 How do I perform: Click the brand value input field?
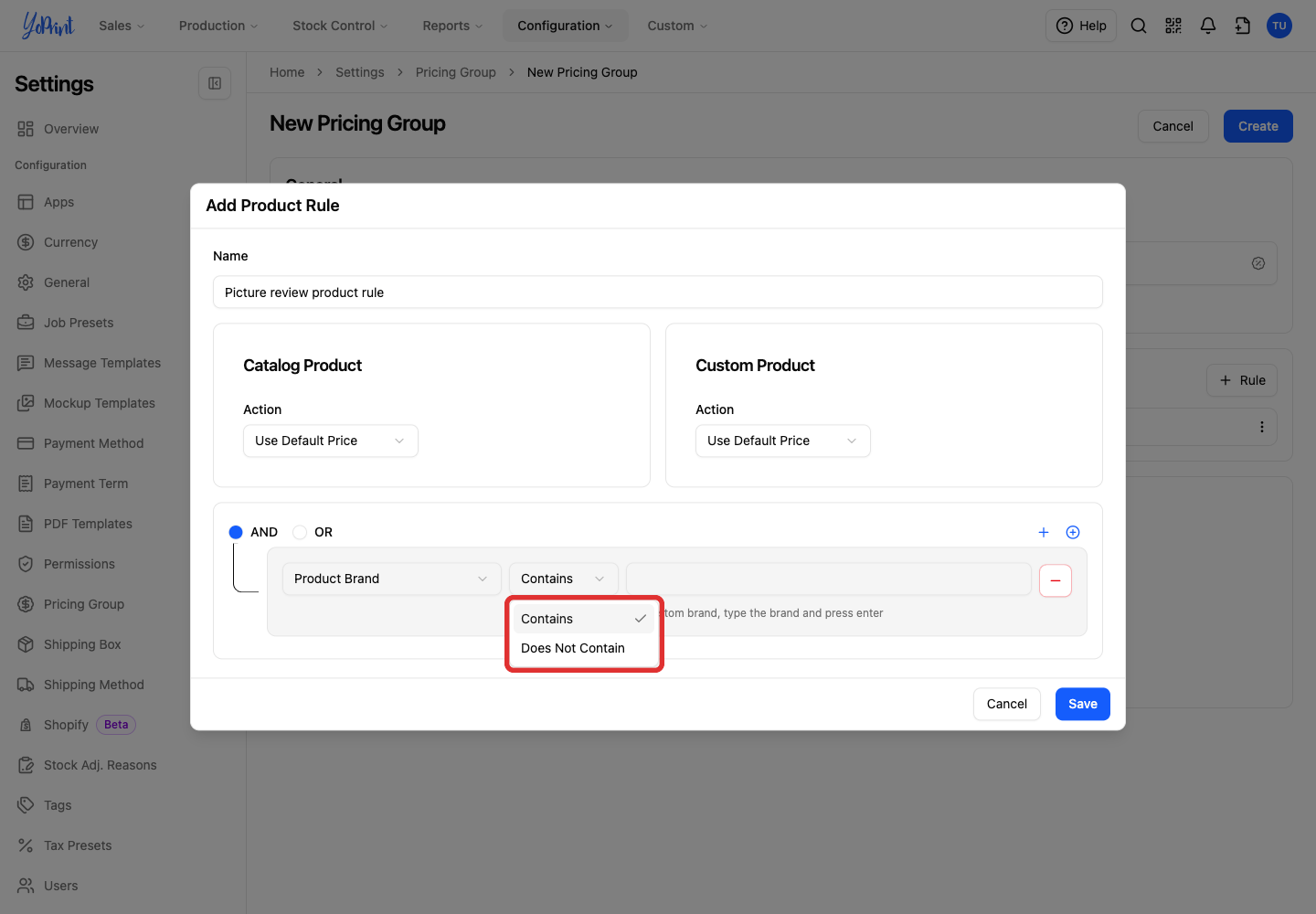click(829, 579)
